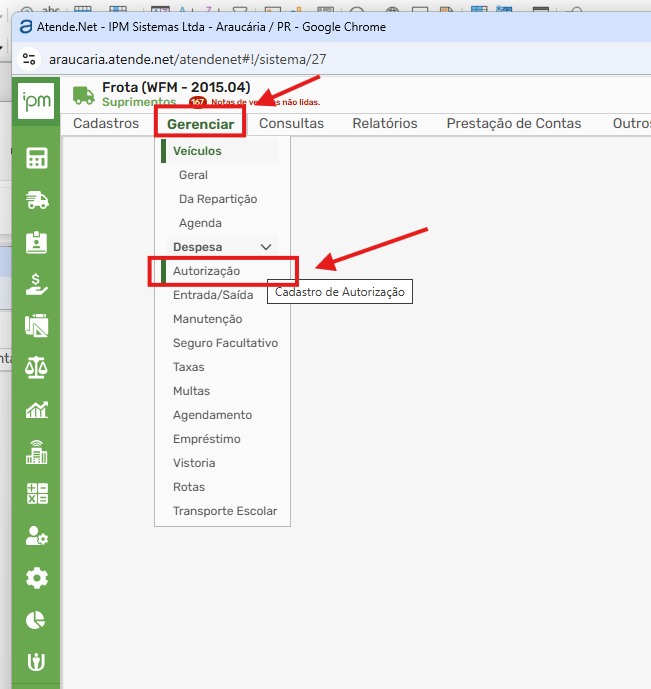The width and height of the screenshot is (651, 689).
Task: Open the delivery truck module icon
Action: click(37, 200)
